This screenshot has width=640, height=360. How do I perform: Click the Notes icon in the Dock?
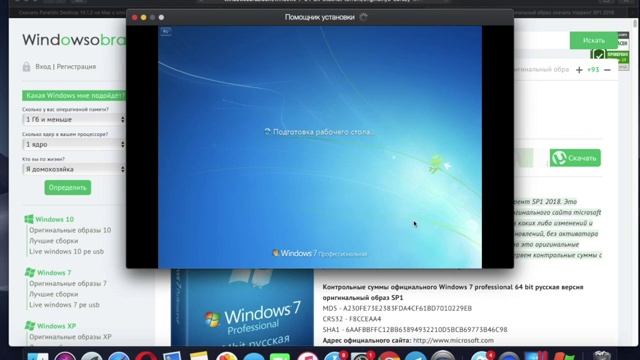(199, 356)
